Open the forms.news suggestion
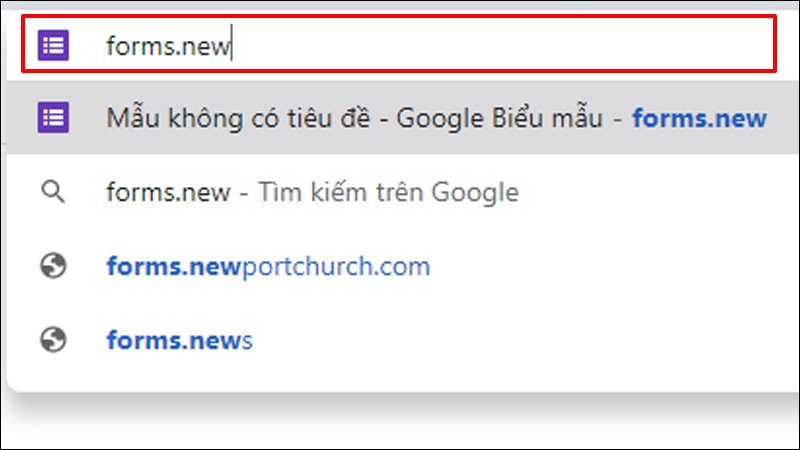The width and height of the screenshot is (800, 450). click(403, 340)
